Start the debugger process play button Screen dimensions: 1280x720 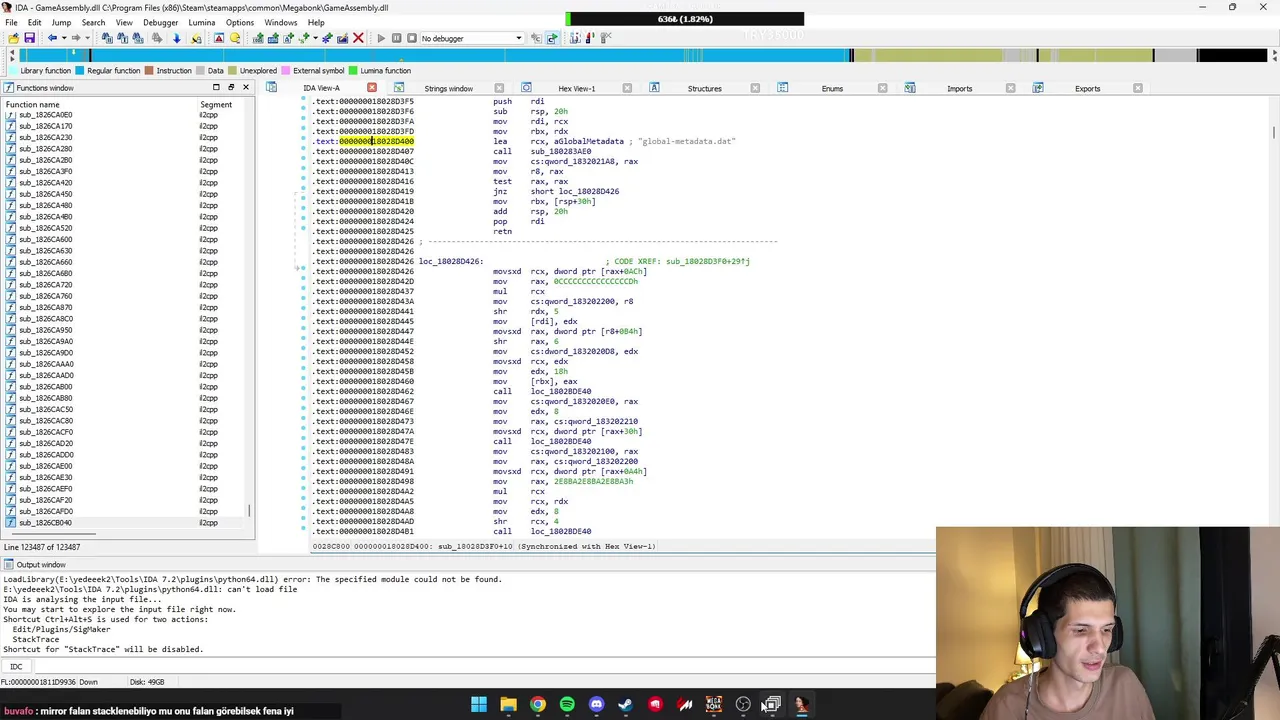tap(380, 38)
